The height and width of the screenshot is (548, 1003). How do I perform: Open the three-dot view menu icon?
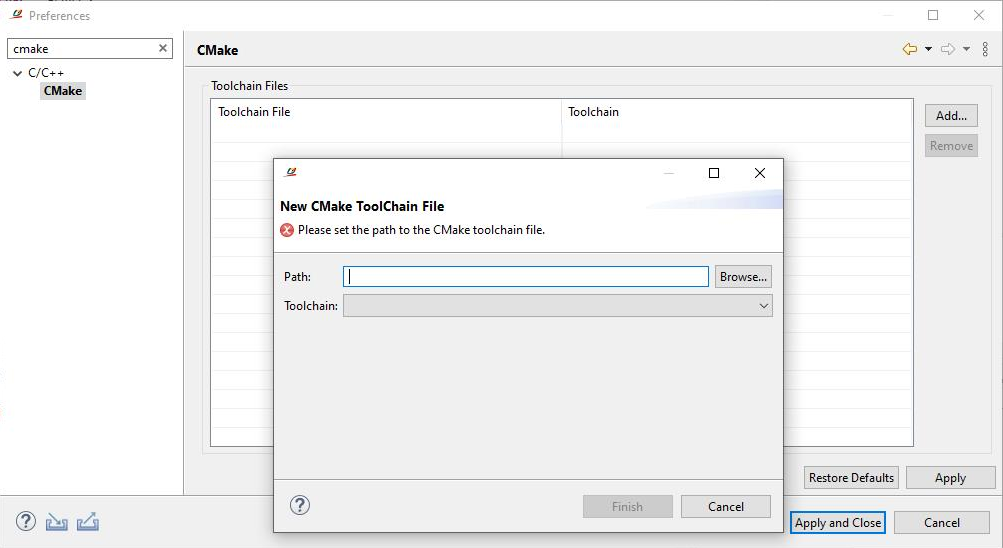click(x=985, y=49)
